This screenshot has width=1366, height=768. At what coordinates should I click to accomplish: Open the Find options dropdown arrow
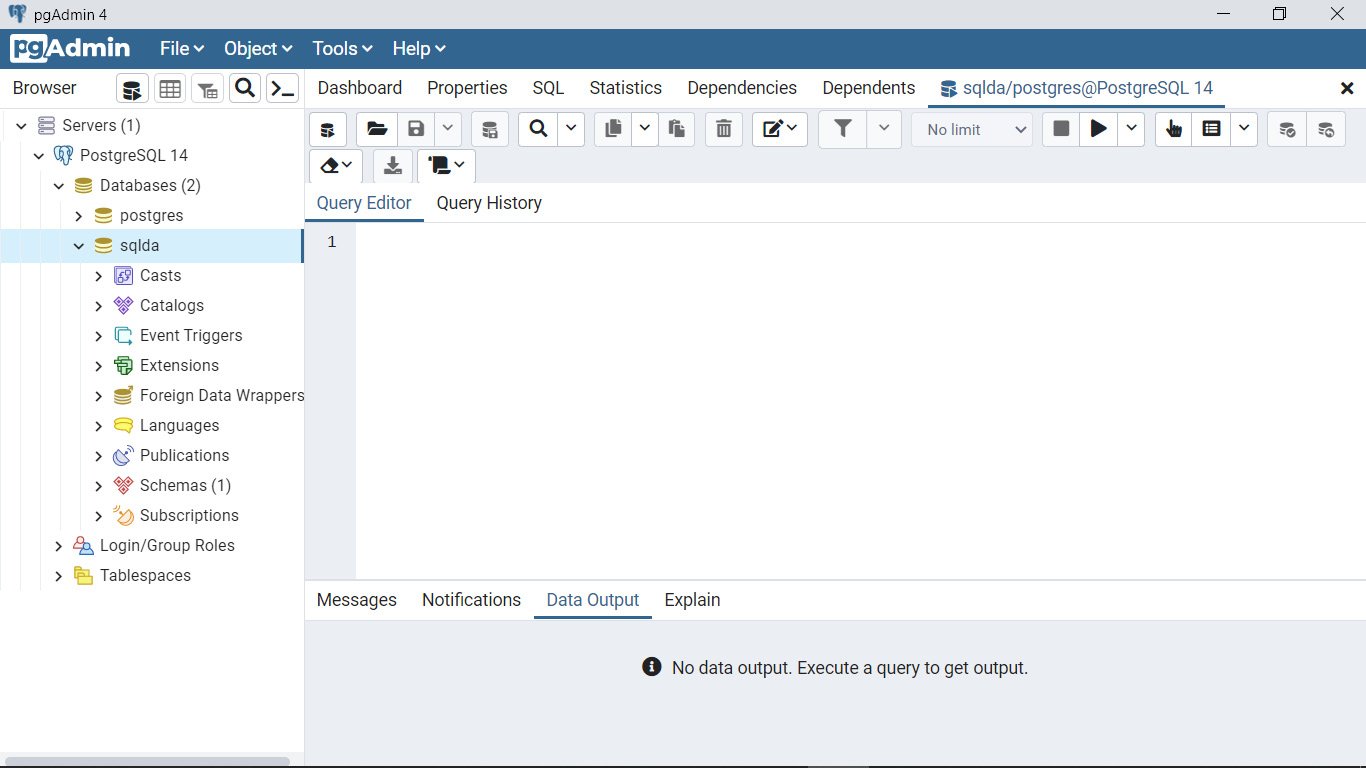point(571,130)
